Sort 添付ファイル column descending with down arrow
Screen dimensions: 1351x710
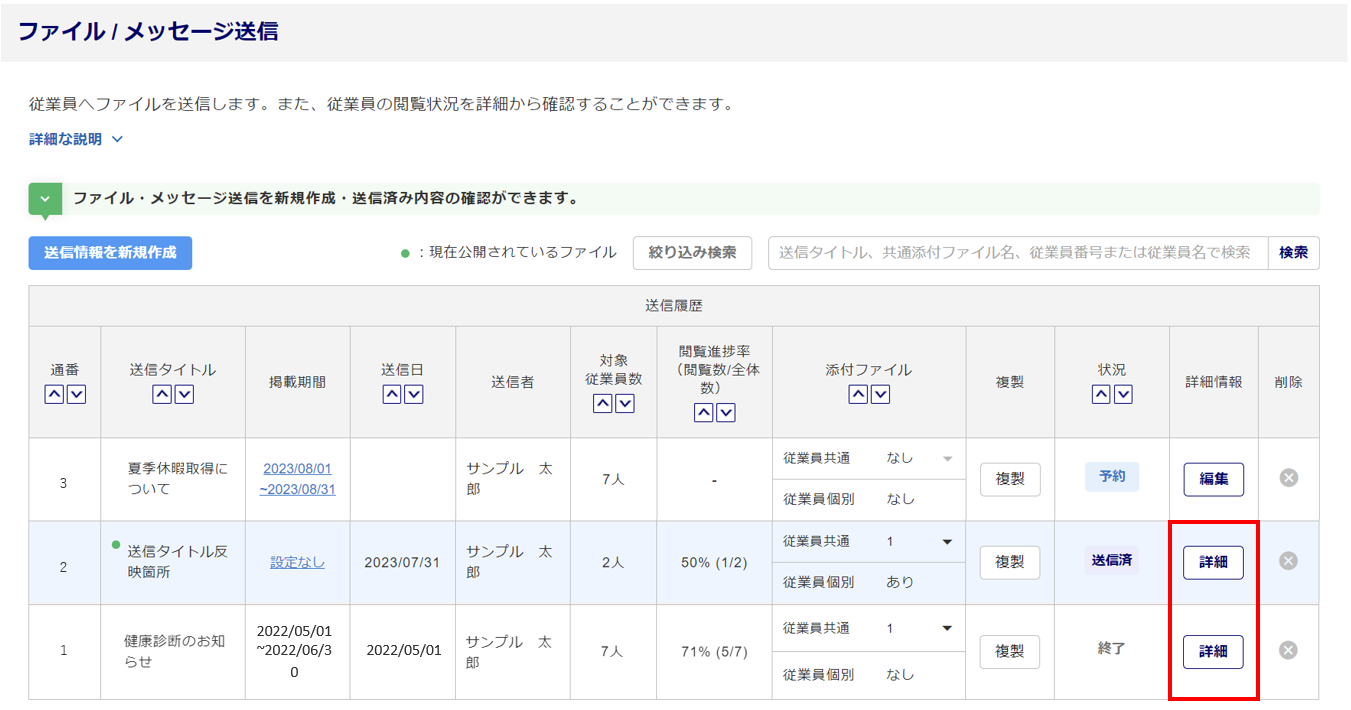pyautogui.click(x=880, y=395)
